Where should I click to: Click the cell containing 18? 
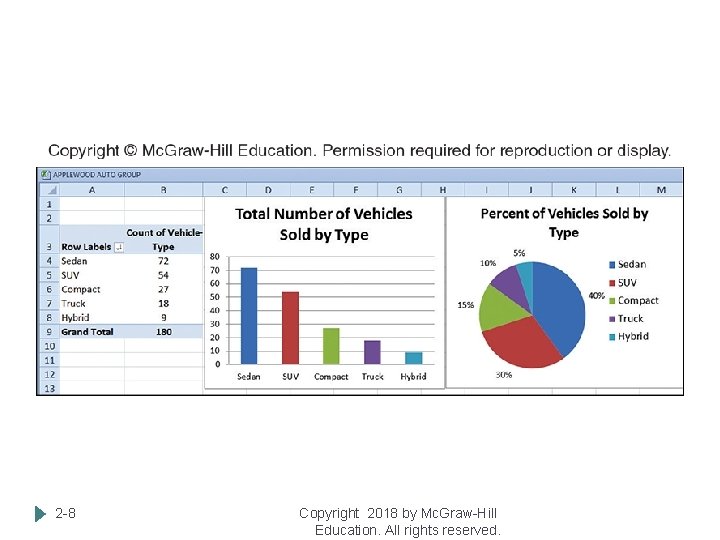(163, 304)
